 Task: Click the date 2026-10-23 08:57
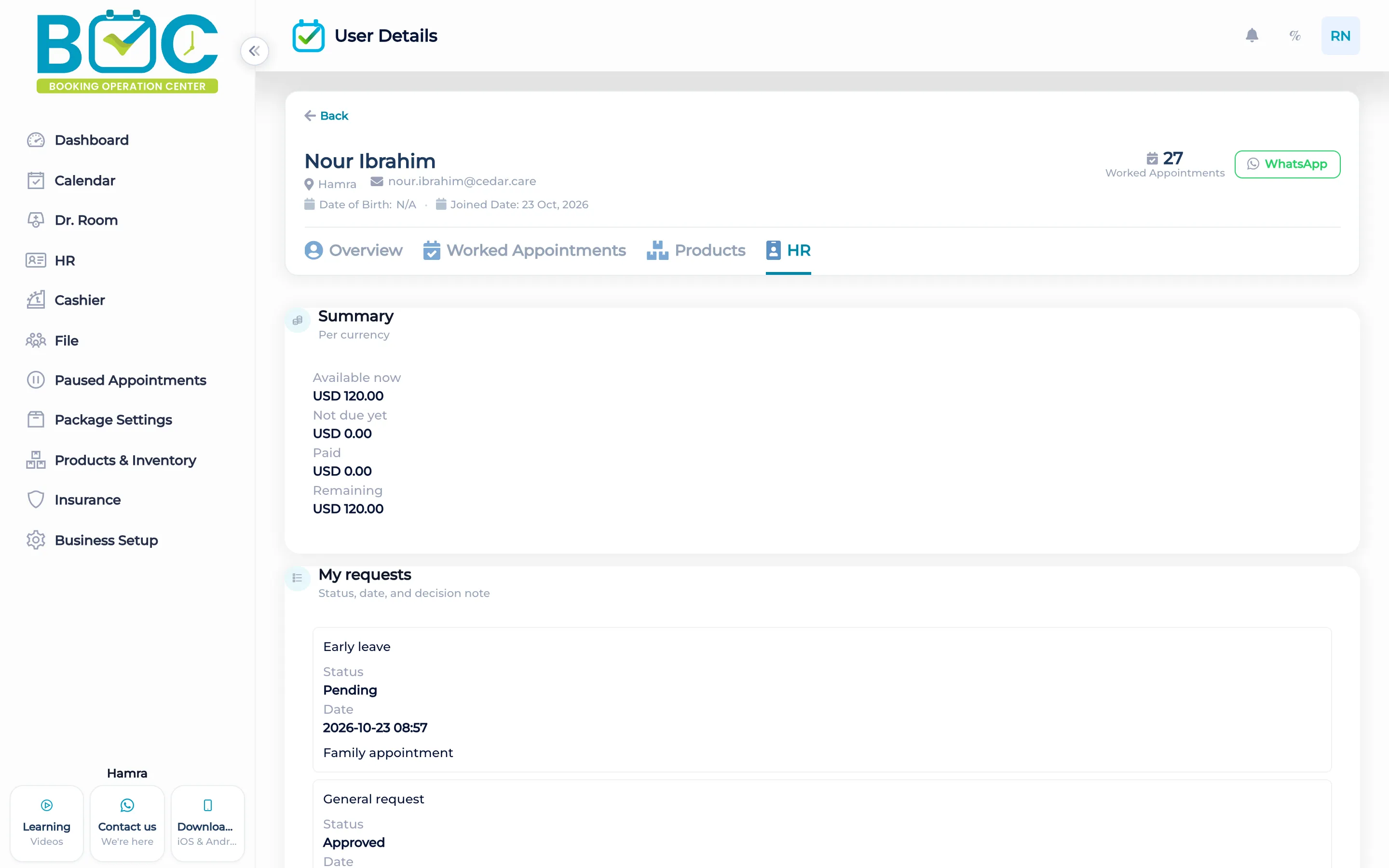[375, 728]
